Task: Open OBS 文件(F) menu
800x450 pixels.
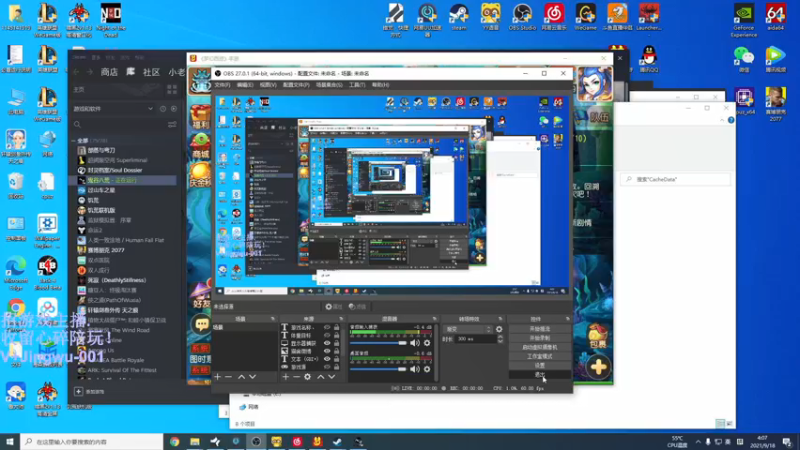Action: pos(222,85)
